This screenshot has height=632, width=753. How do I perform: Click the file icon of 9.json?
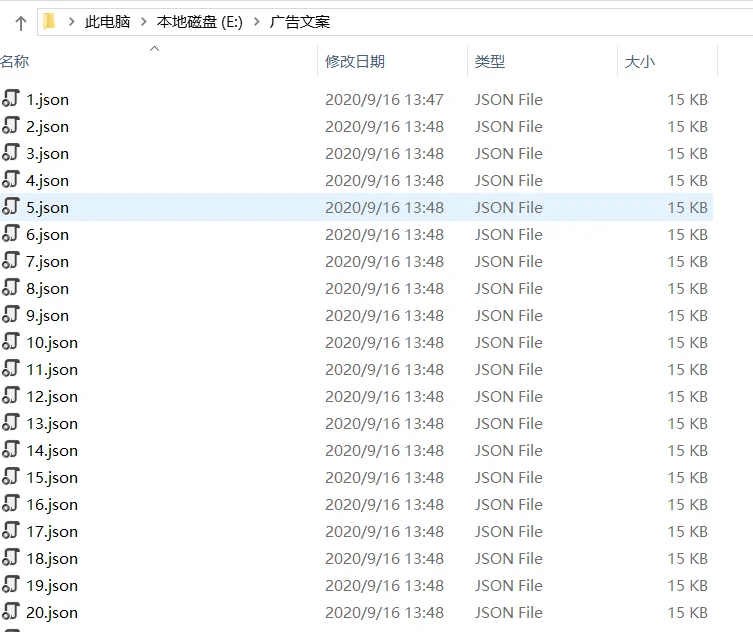pyautogui.click(x=11, y=314)
